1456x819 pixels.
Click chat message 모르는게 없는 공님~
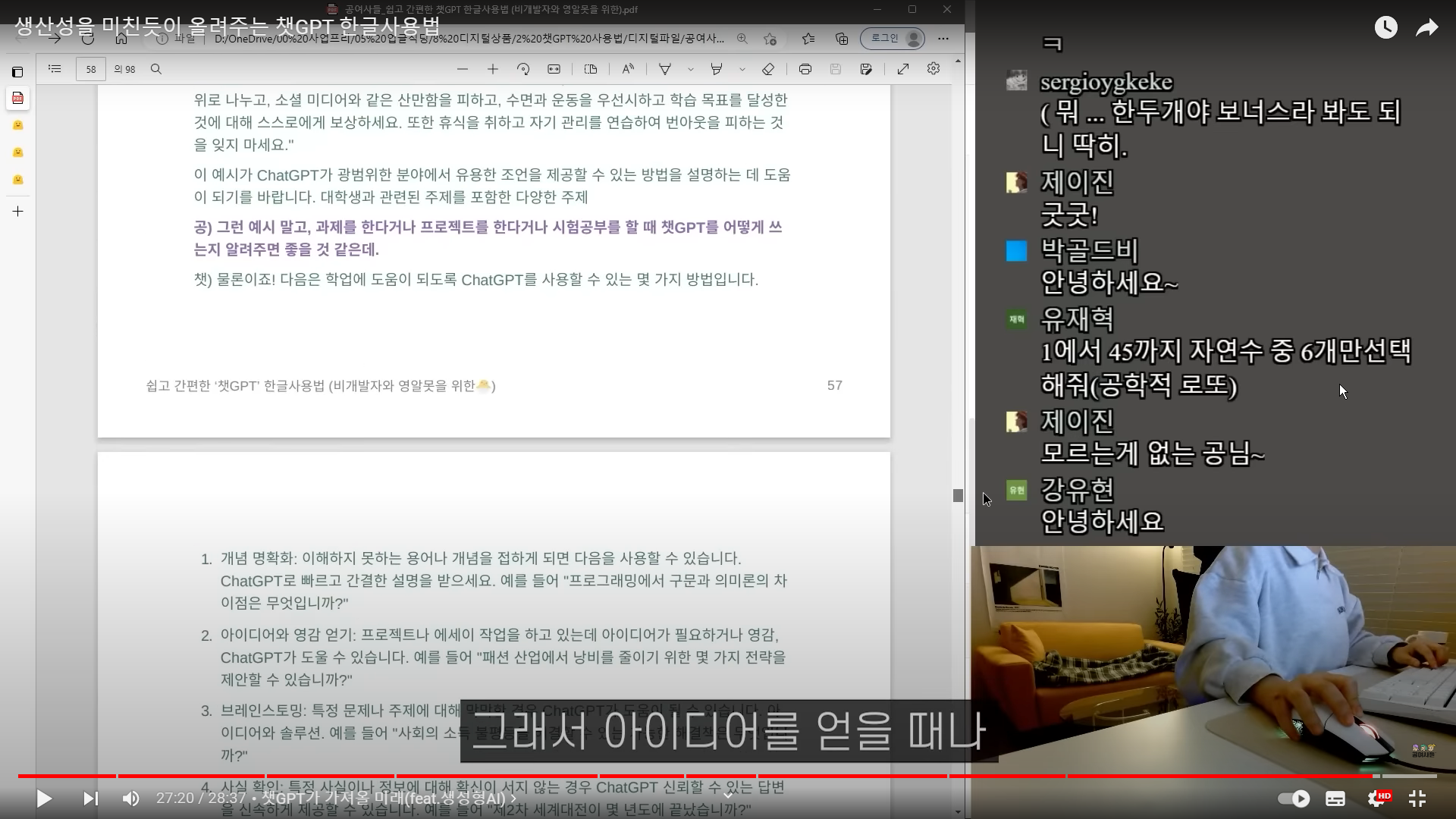(1153, 454)
